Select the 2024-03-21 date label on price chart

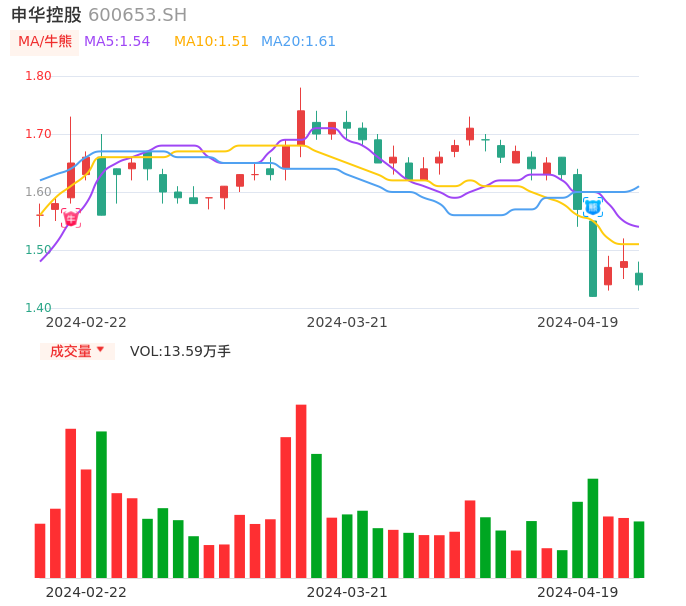347,322
